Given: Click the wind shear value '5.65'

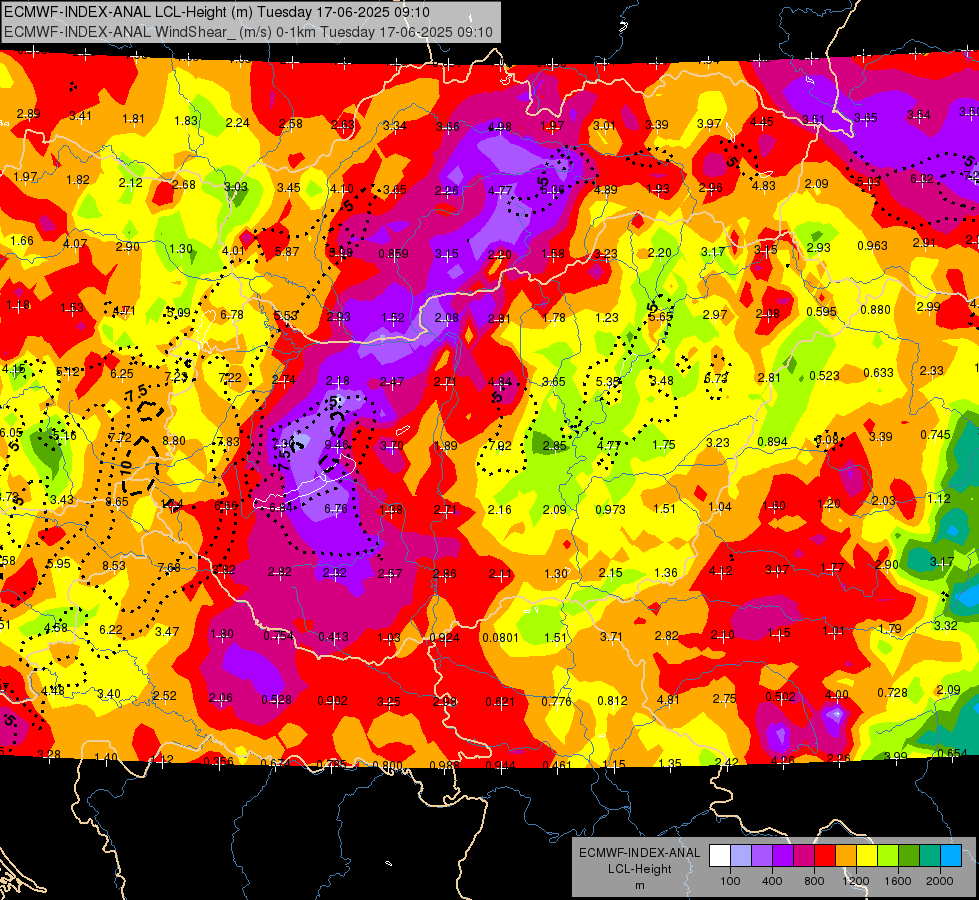Looking at the screenshot, I should pos(661,317).
